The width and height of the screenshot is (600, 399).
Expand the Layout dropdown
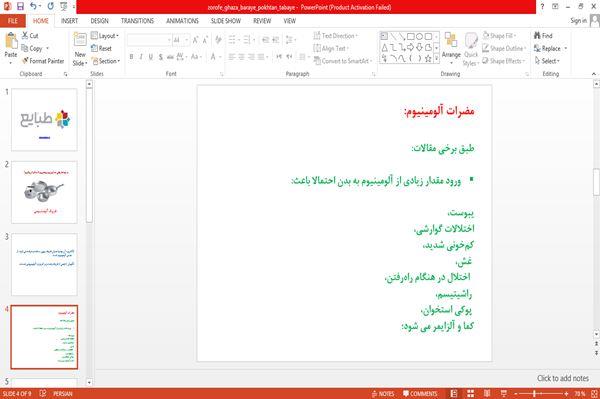(105, 36)
